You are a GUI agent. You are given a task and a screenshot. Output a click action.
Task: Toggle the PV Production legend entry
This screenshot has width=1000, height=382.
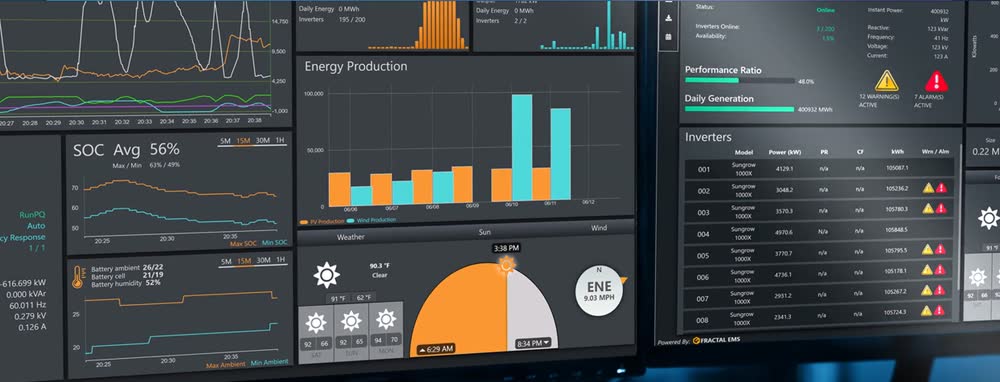coord(321,221)
